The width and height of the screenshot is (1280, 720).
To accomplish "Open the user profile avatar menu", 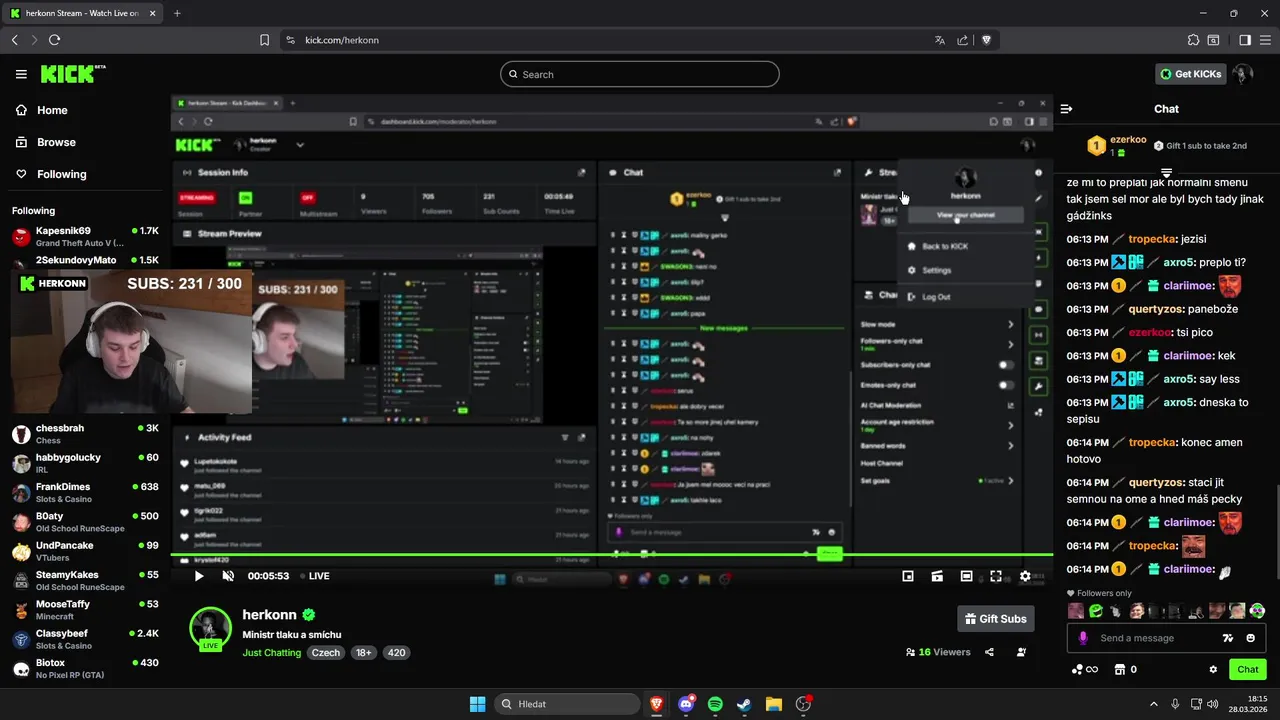I will [1243, 74].
